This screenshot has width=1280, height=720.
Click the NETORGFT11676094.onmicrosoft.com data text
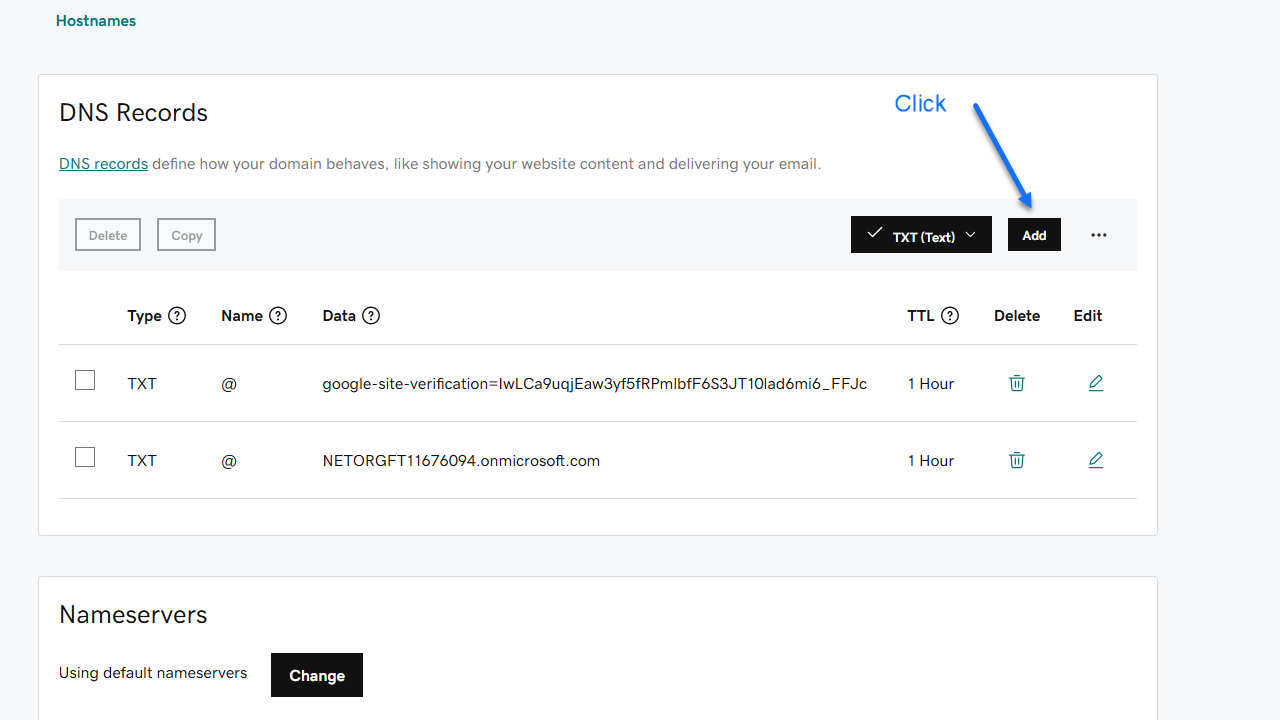click(x=461, y=461)
